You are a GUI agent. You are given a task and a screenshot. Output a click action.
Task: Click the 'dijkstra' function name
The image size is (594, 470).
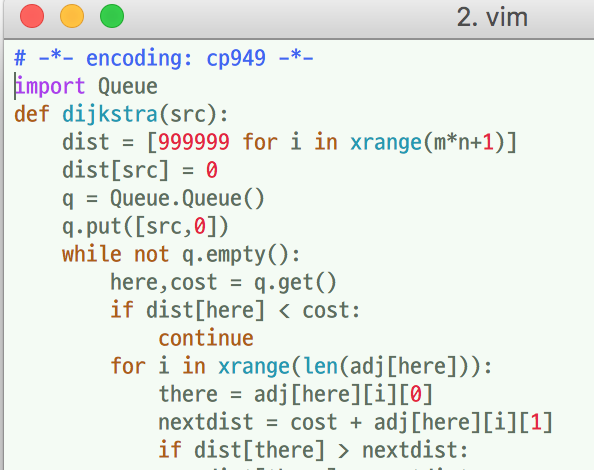[x=110, y=114]
